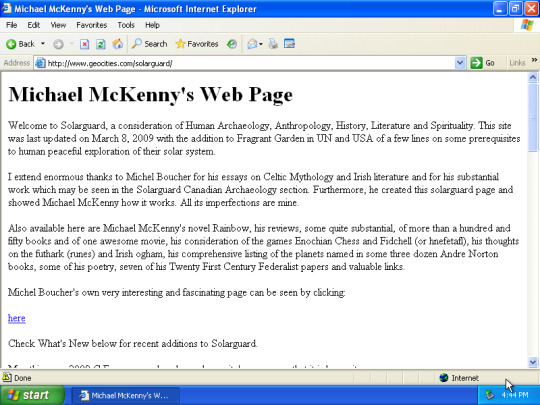Click the green Go button

(x=482, y=63)
